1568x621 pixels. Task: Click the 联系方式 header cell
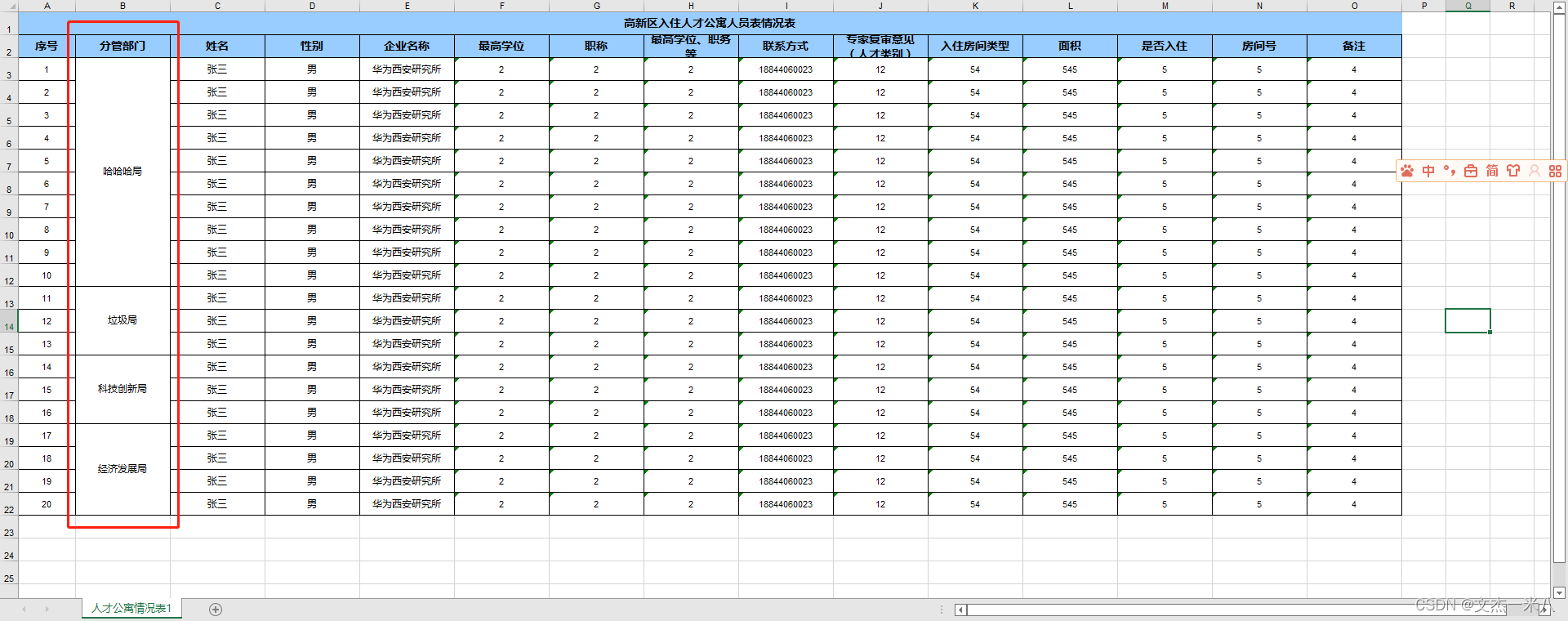tap(786, 46)
